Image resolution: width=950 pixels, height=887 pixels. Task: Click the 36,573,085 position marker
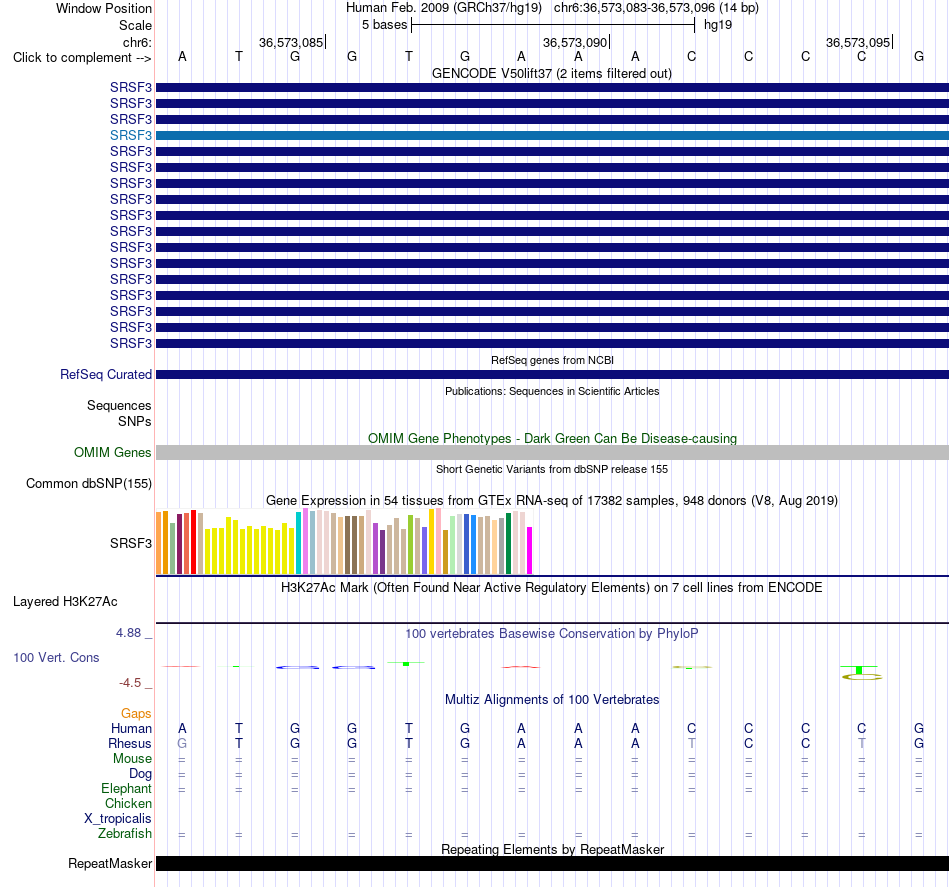pyautogui.click(x=291, y=42)
